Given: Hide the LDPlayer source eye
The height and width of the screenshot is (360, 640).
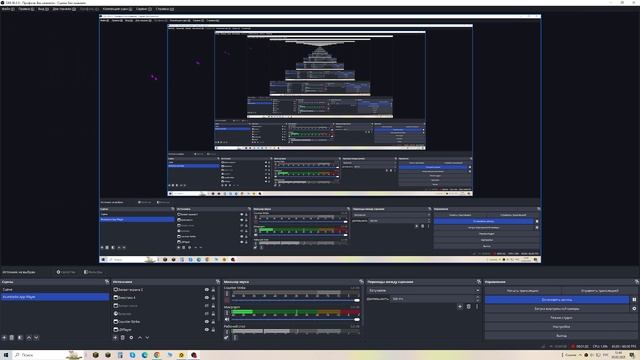Looking at the screenshot, I should coord(207,329).
